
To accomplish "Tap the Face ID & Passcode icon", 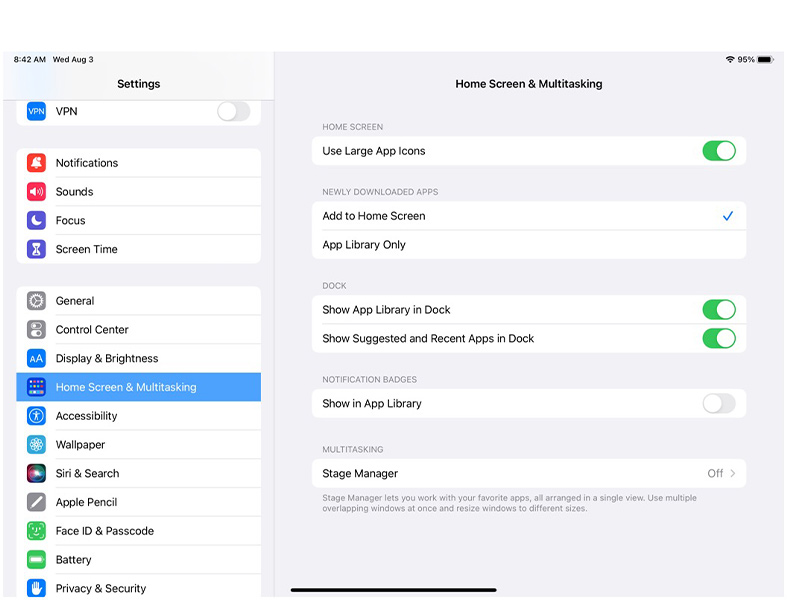I will tap(36, 531).
